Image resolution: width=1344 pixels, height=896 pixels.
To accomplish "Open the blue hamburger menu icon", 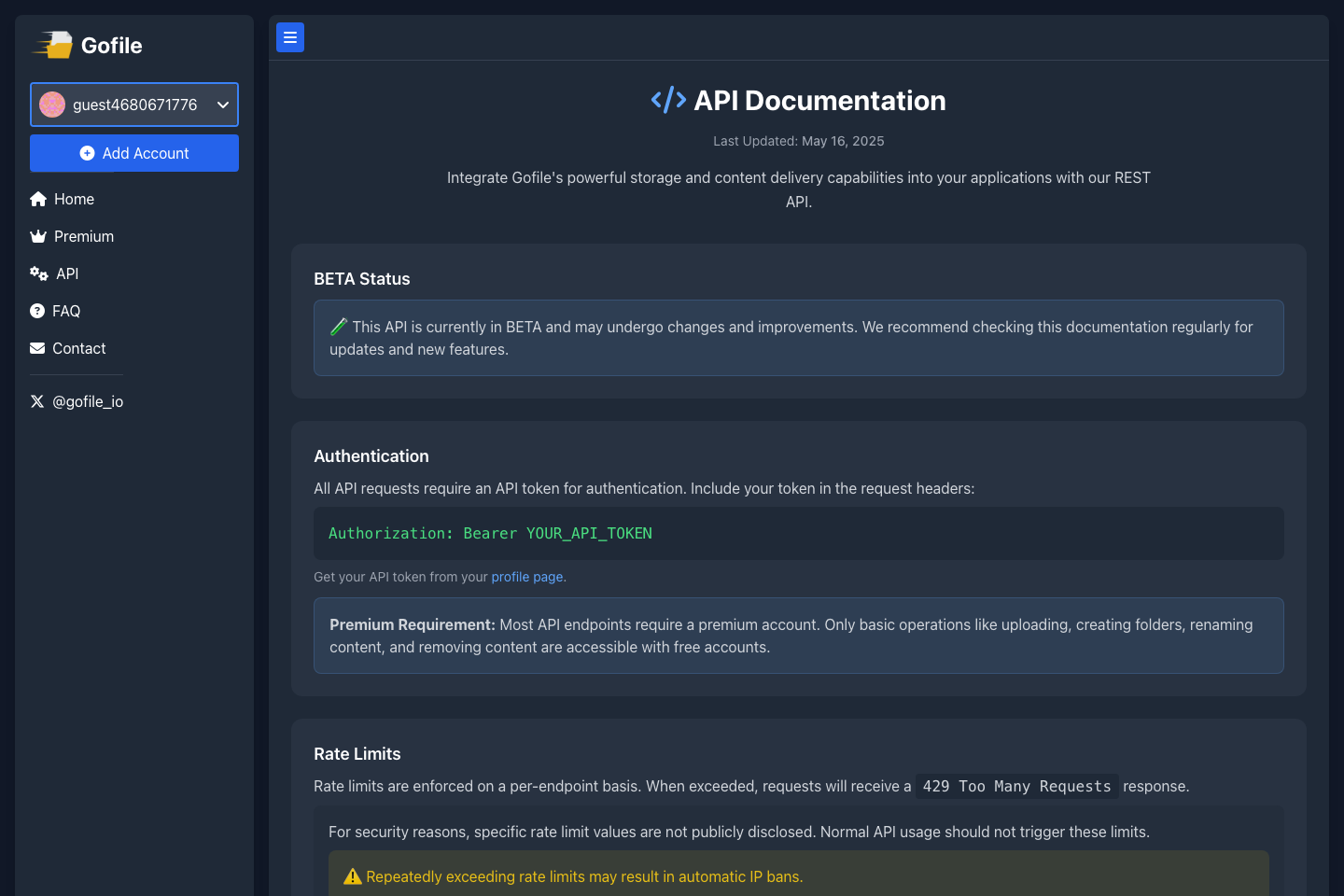I will 289,37.
